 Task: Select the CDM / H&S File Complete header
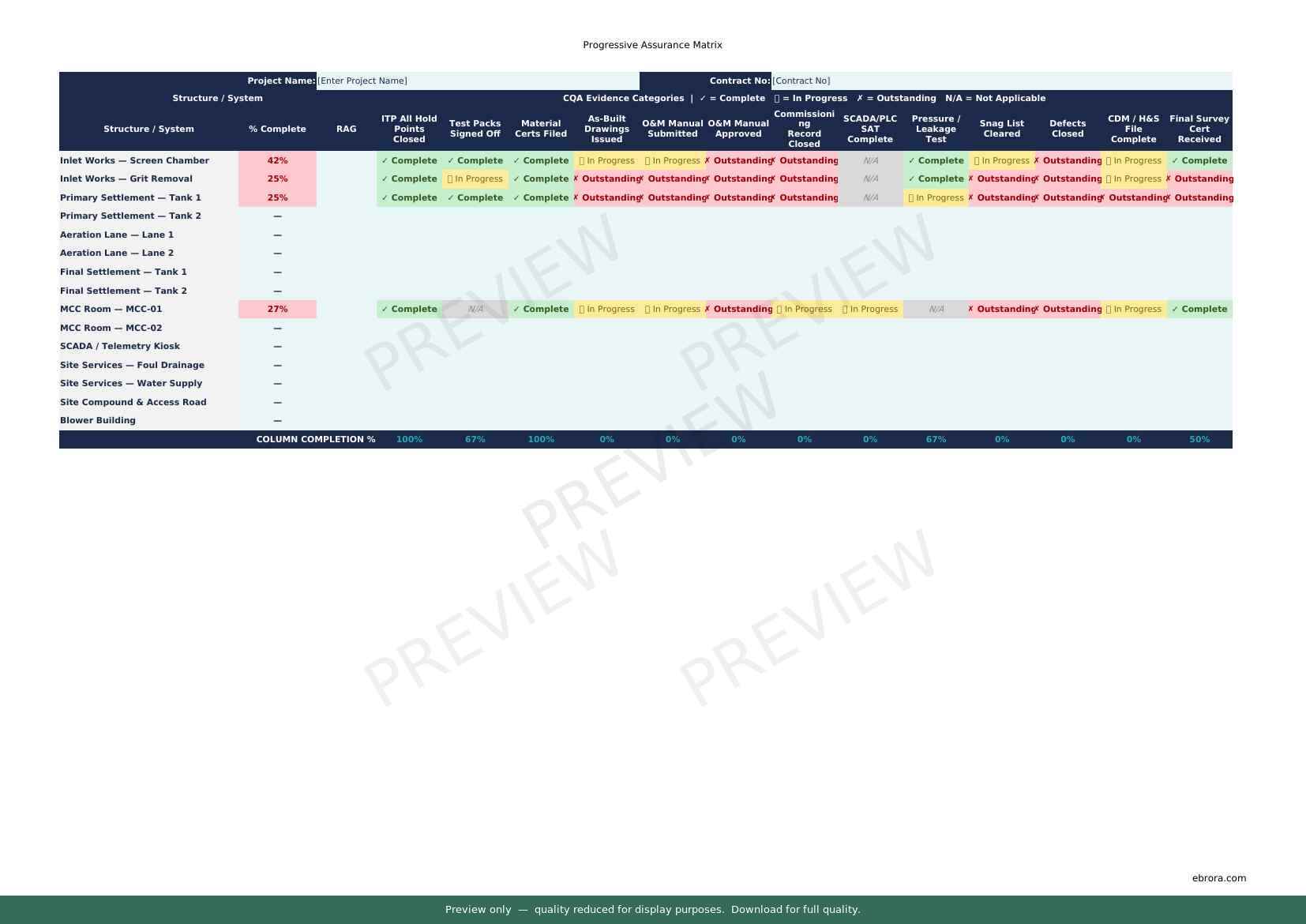coord(1133,129)
